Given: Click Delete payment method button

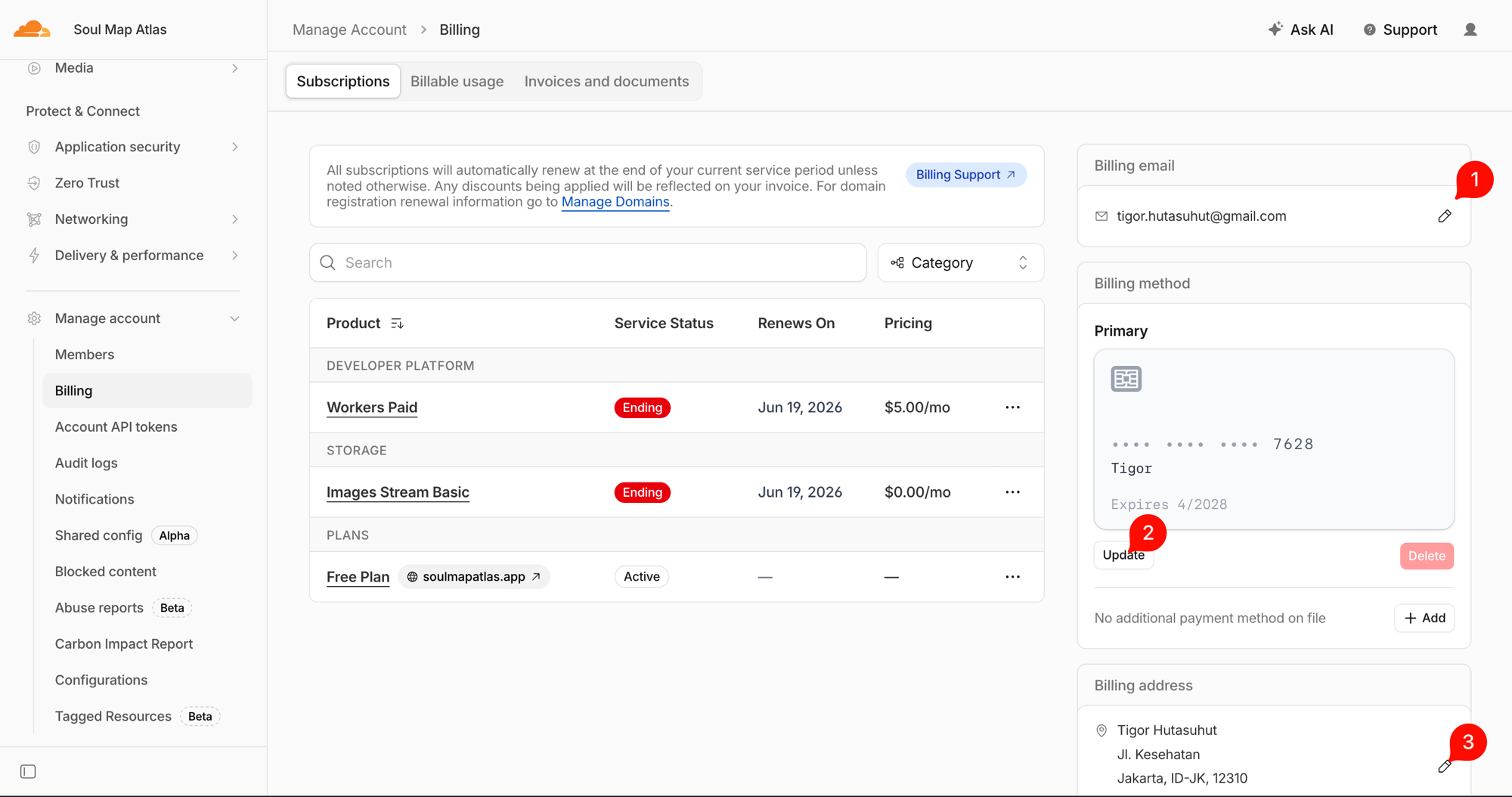Looking at the screenshot, I should pos(1427,556).
